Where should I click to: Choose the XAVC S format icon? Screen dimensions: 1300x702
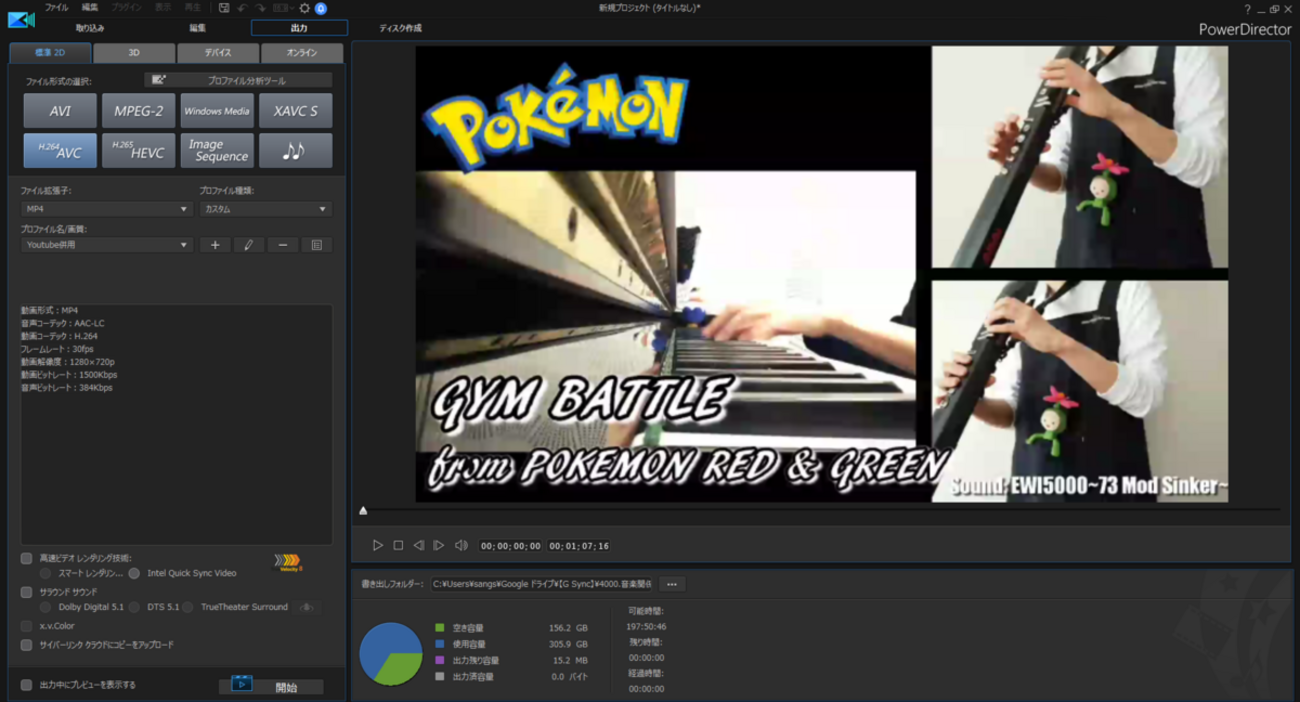296,110
